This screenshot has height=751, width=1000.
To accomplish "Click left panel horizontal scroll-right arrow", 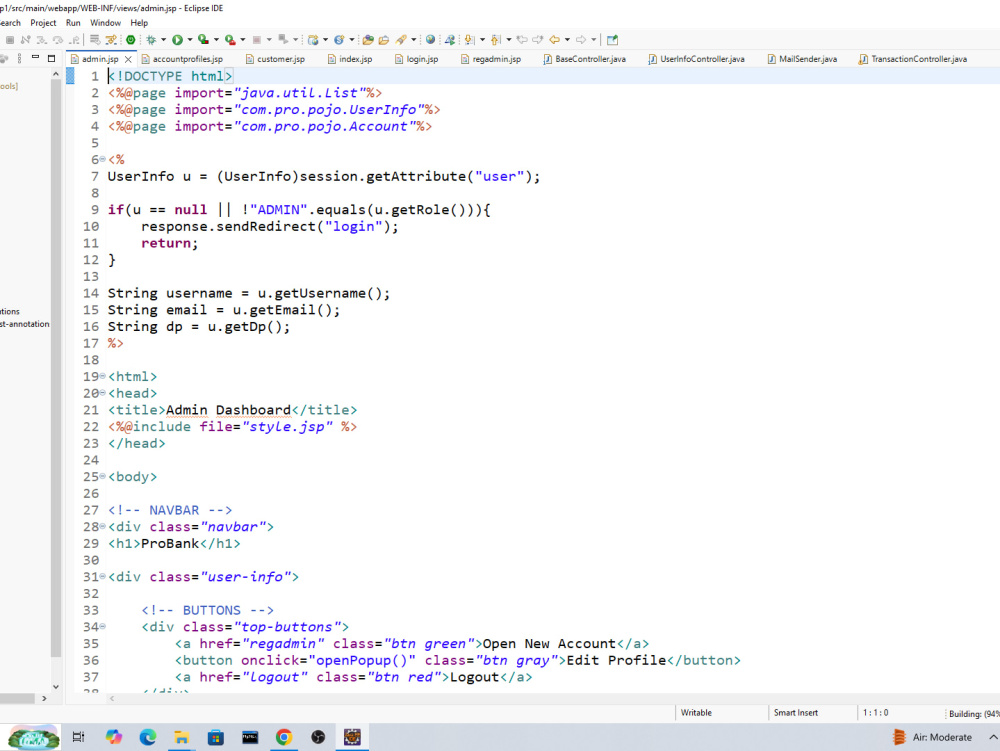I will (44, 698).
